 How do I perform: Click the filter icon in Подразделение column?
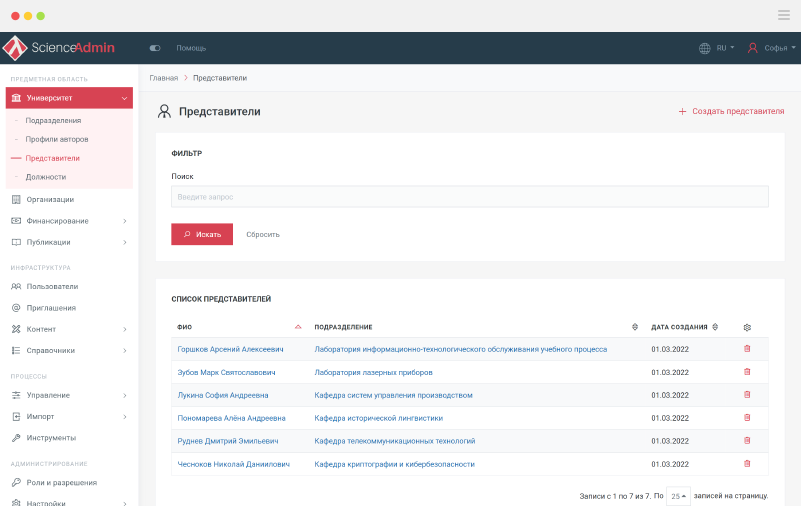click(x=635, y=327)
